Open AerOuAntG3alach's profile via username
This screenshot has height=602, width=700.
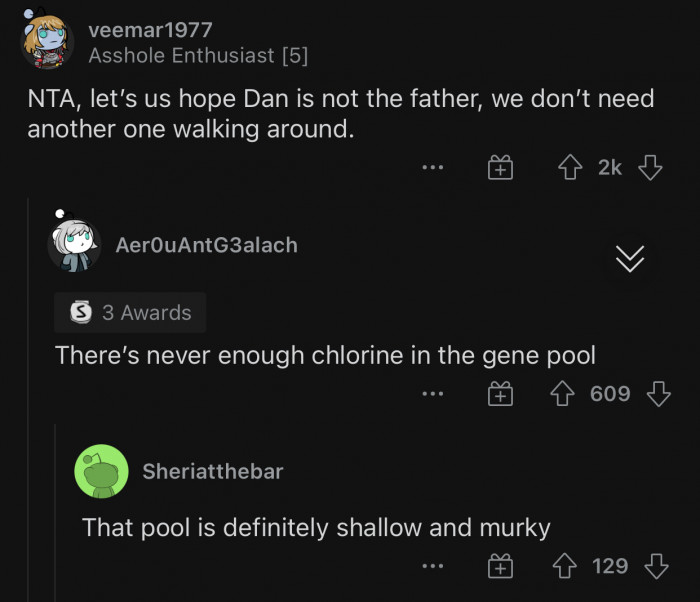[x=206, y=244]
